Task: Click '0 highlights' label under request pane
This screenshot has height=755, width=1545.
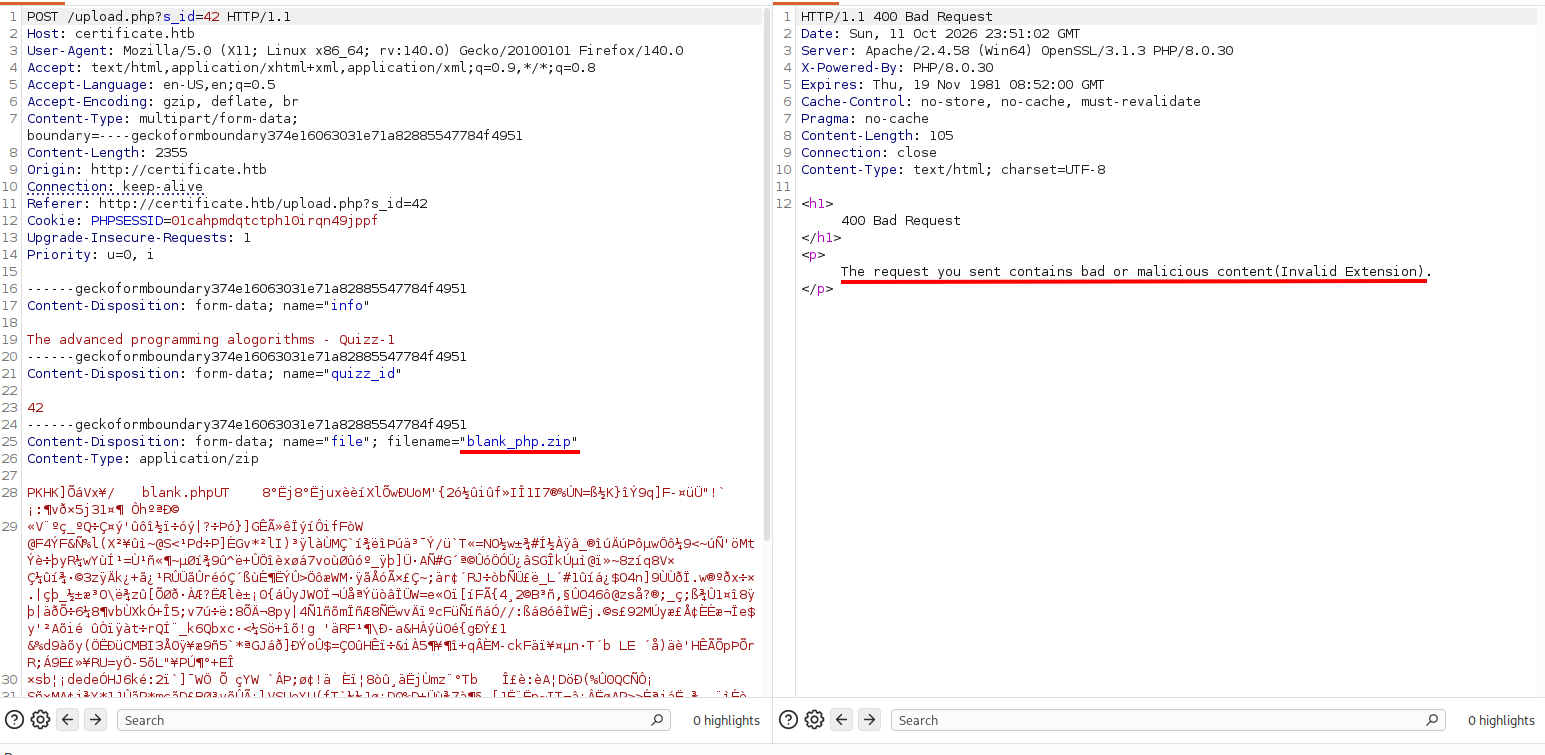Action: (726, 720)
